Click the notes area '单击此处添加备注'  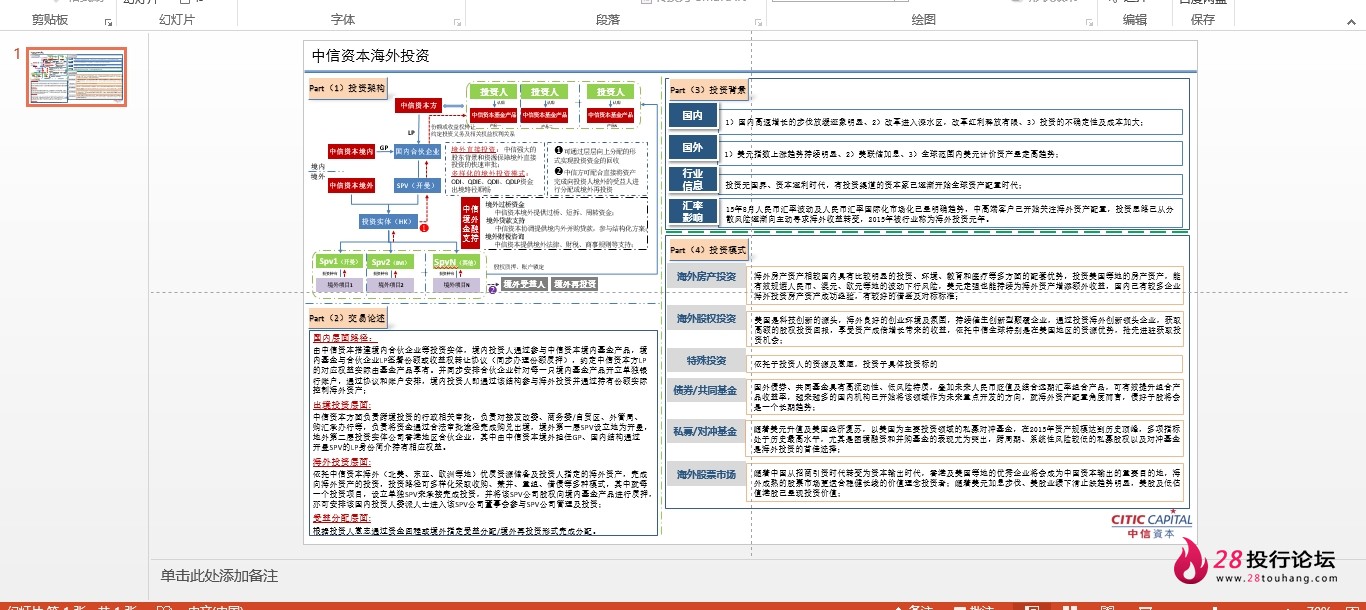coord(219,576)
